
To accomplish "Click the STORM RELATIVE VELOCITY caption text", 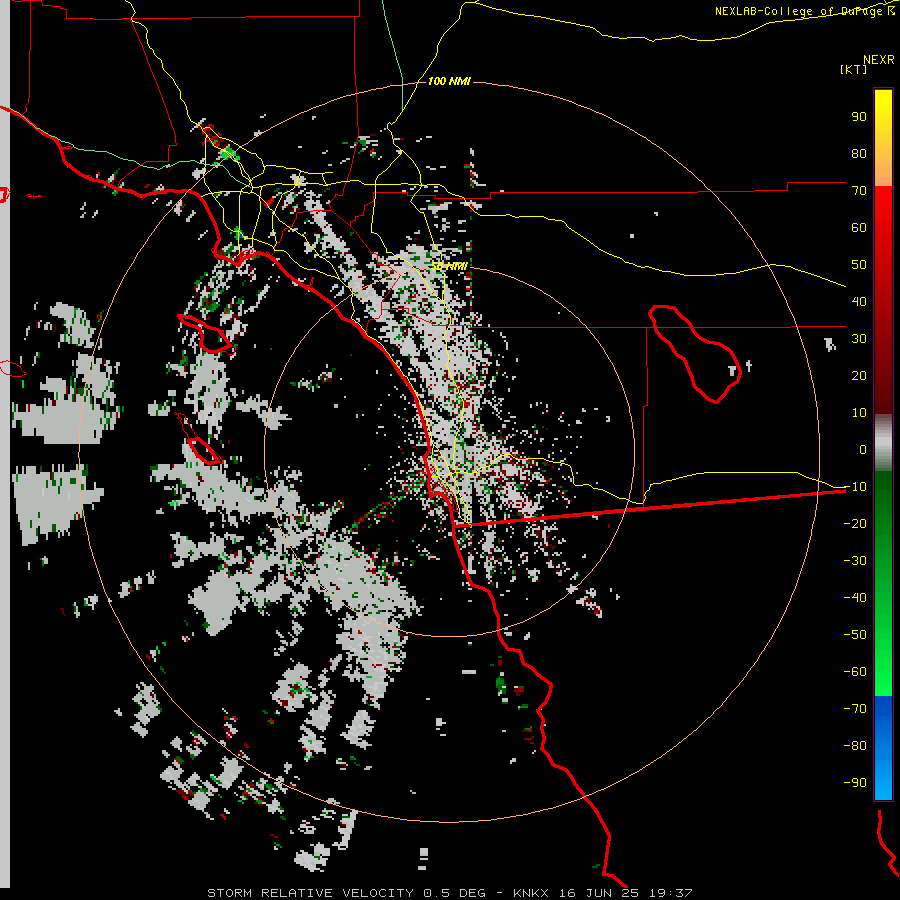I will pyautogui.click(x=311, y=893).
